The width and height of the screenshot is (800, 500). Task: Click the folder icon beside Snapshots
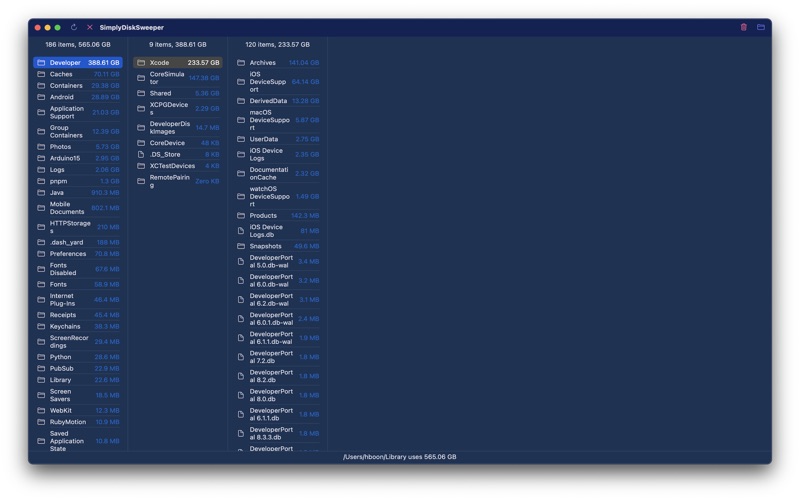[x=241, y=246]
